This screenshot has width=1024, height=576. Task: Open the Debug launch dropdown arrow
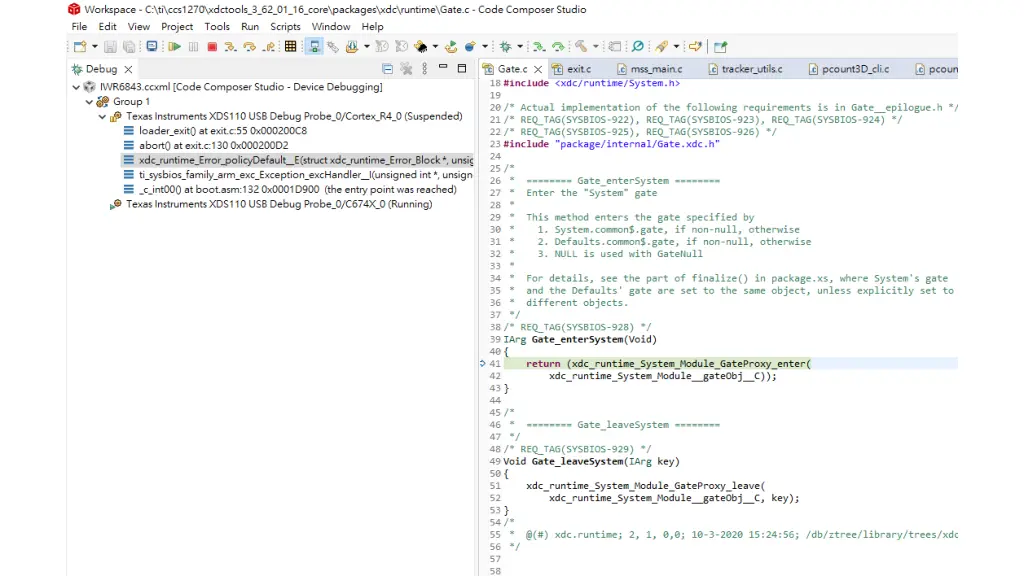[520, 46]
